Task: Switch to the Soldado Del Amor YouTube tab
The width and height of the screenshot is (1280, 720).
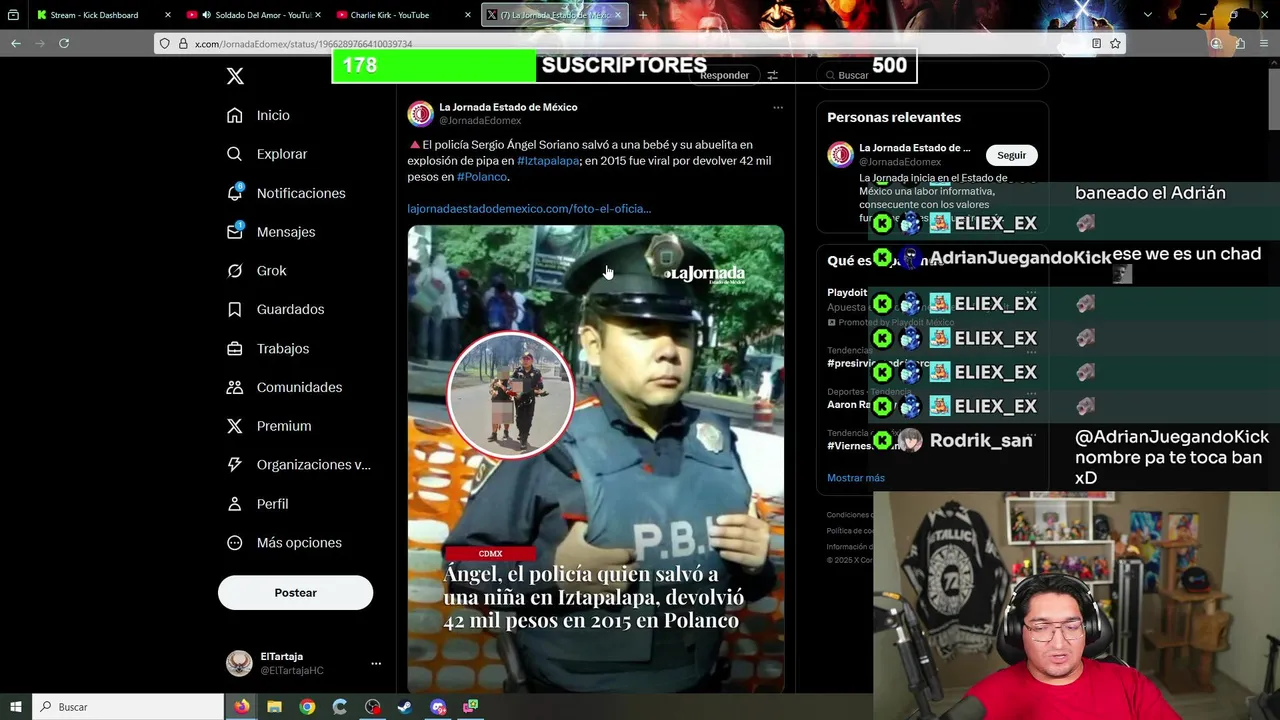Action: coord(257,15)
